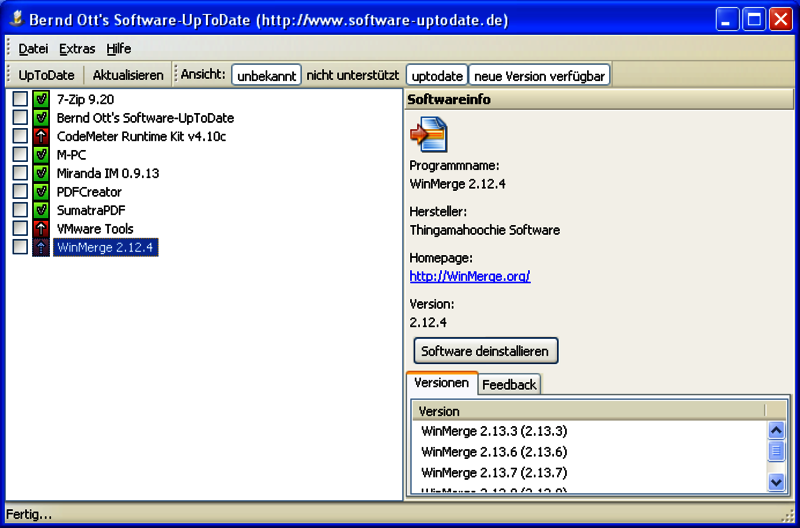800x528 pixels.
Task: Select WinMerge 2.13.6 (2.13.6) in versions list
Action: [x=494, y=452]
